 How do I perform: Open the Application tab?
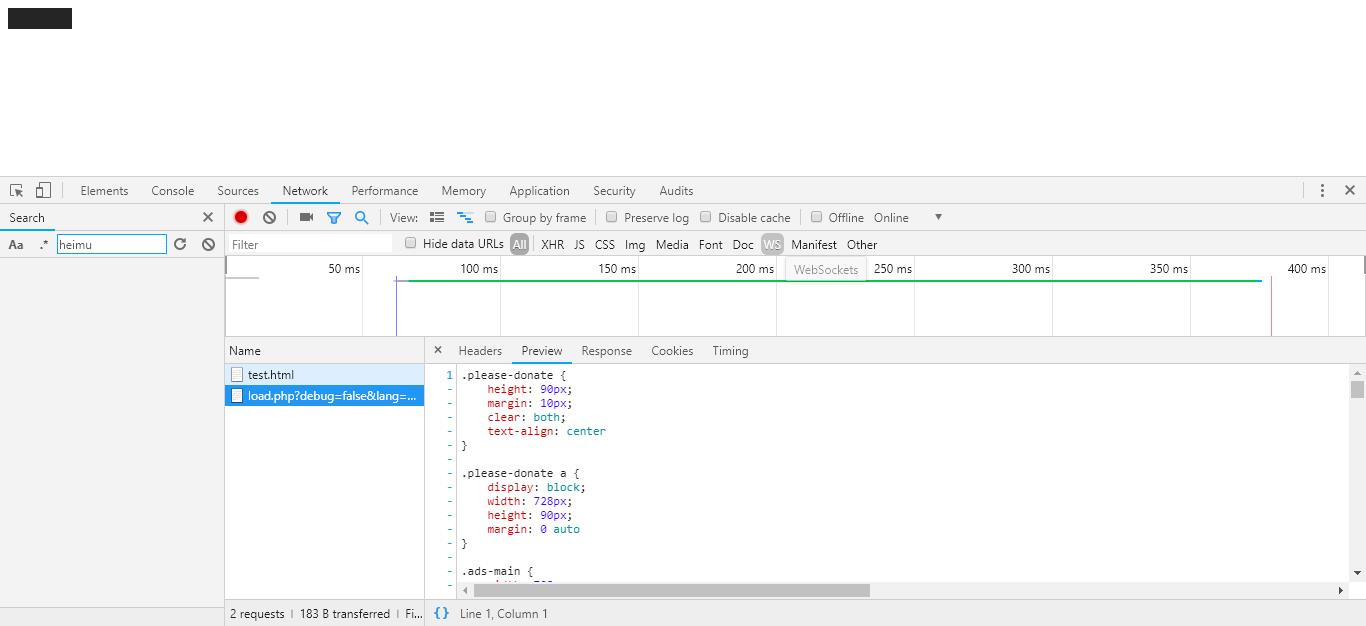[x=539, y=190]
